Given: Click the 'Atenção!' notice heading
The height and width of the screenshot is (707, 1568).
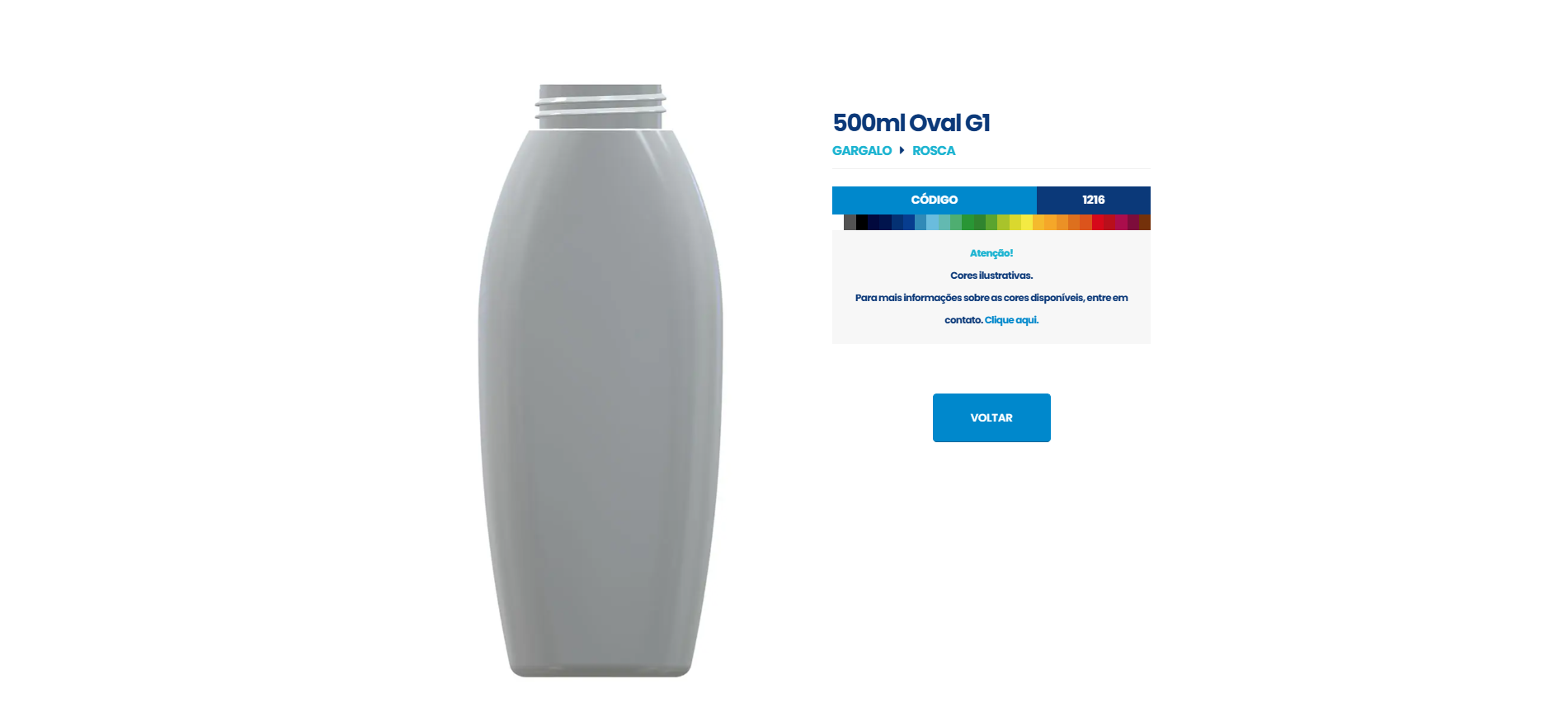Looking at the screenshot, I should pos(991,253).
